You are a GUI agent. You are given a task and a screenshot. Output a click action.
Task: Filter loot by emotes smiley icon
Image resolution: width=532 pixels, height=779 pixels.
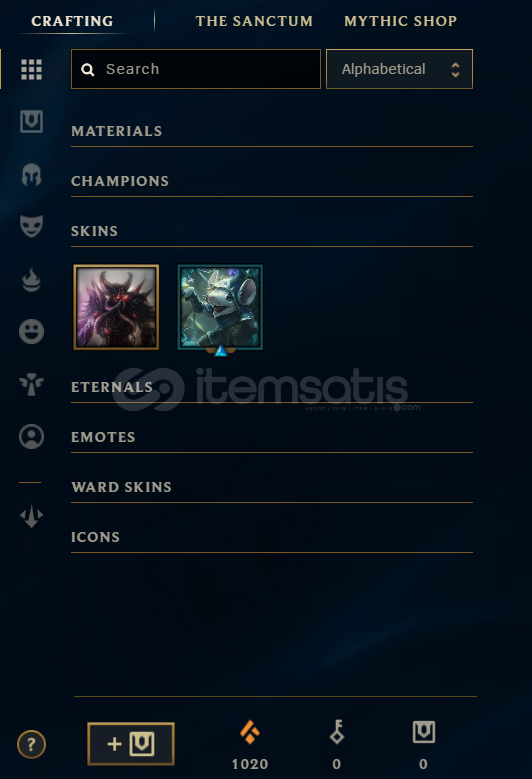coord(31,331)
